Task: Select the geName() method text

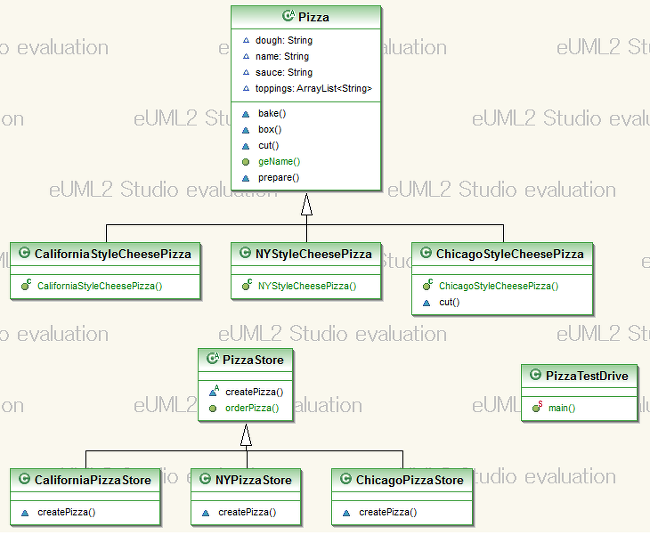Action: click(x=279, y=162)
